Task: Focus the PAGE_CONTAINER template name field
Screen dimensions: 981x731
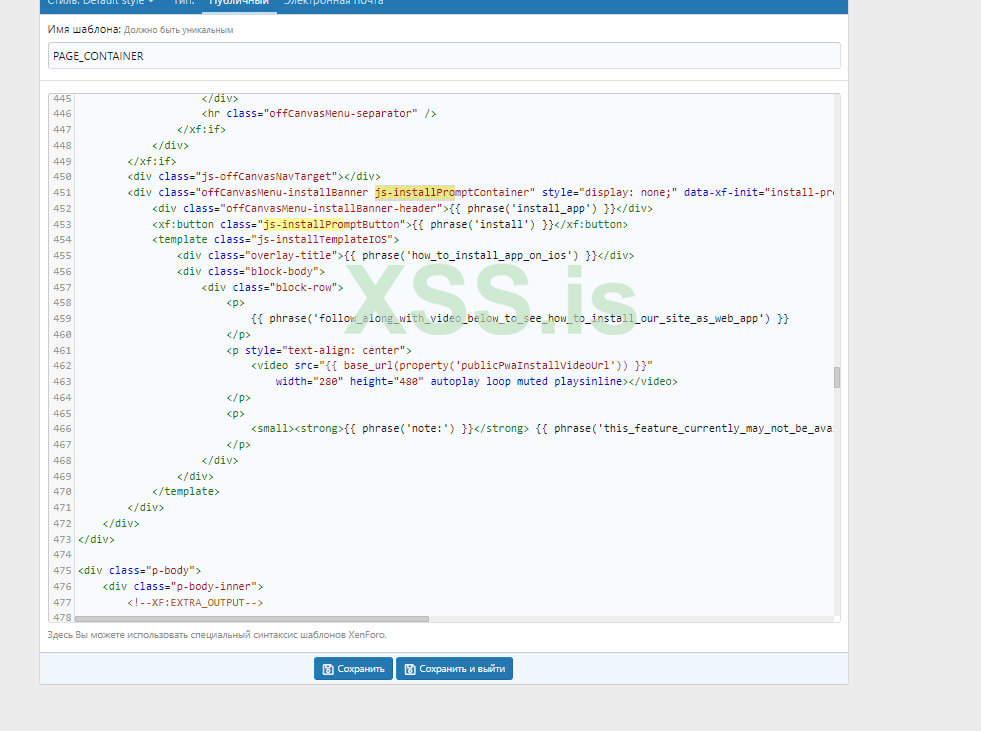Action: click(x=444, y=56)
